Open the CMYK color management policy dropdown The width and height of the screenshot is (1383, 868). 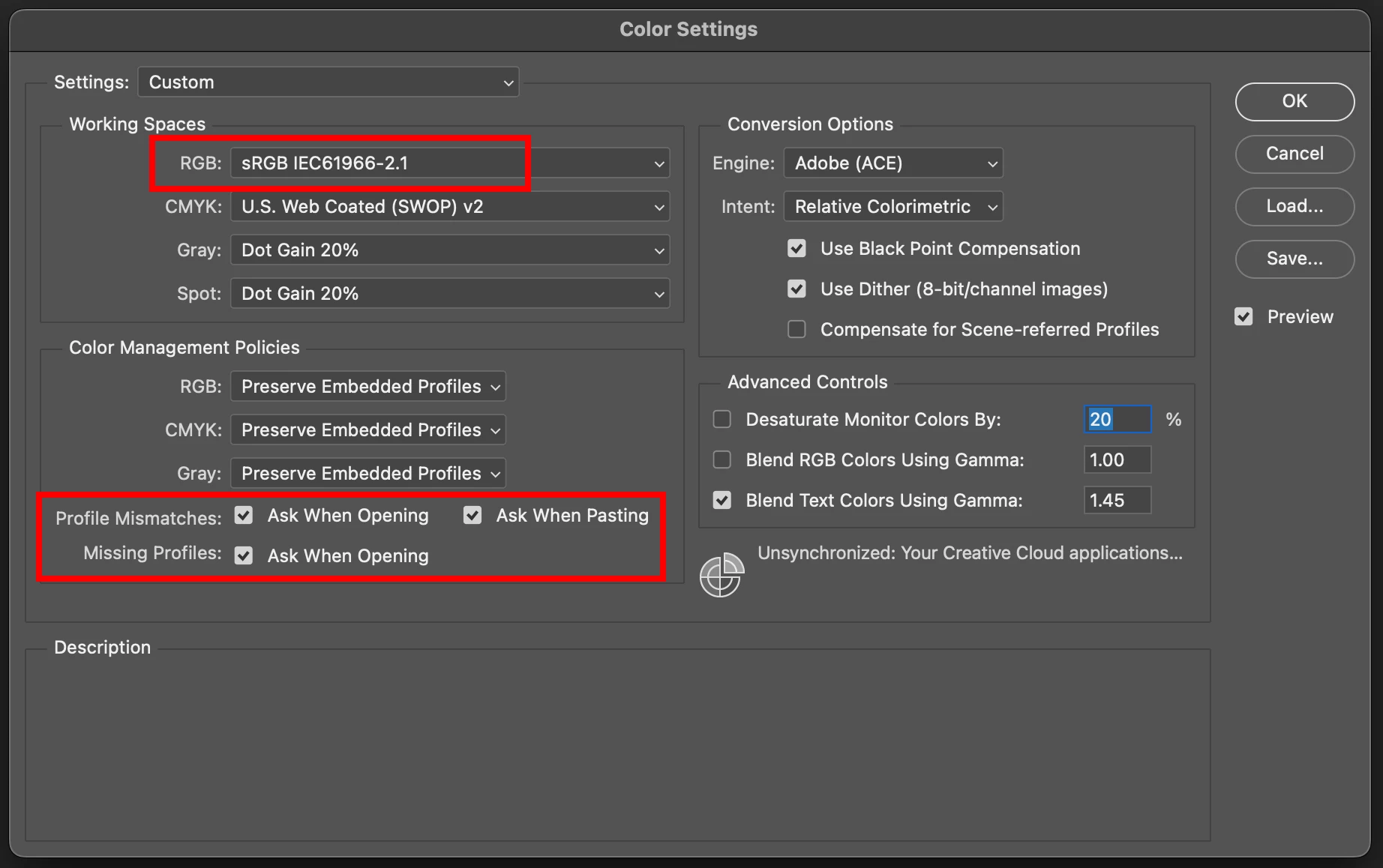tap(368, 430)
